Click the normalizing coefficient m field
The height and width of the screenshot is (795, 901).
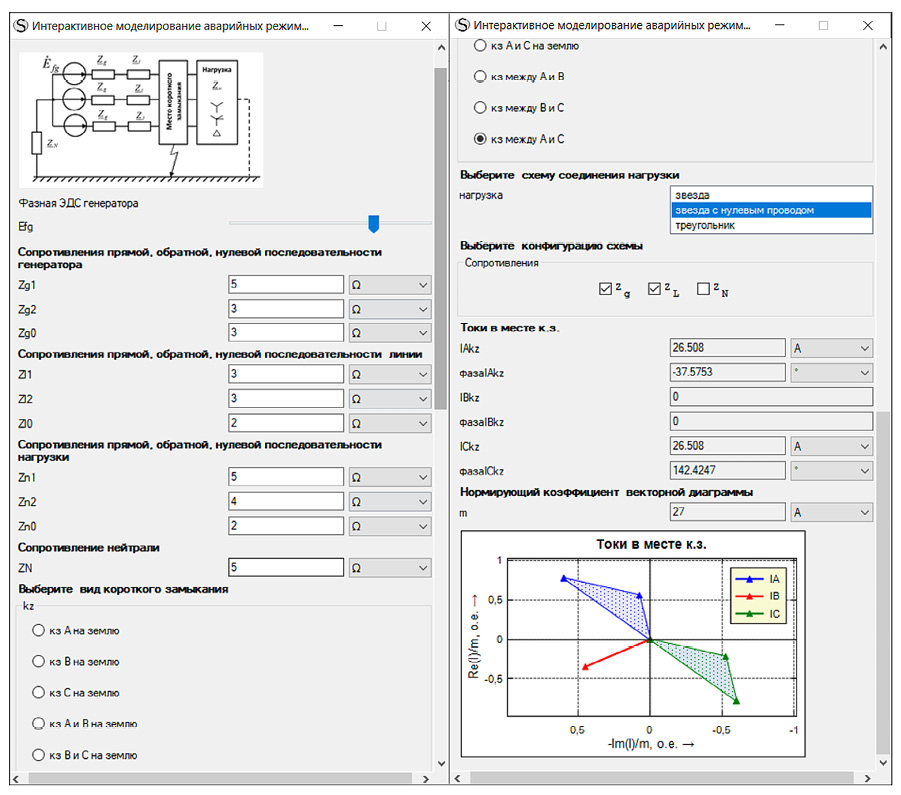(x=726, y=513)
